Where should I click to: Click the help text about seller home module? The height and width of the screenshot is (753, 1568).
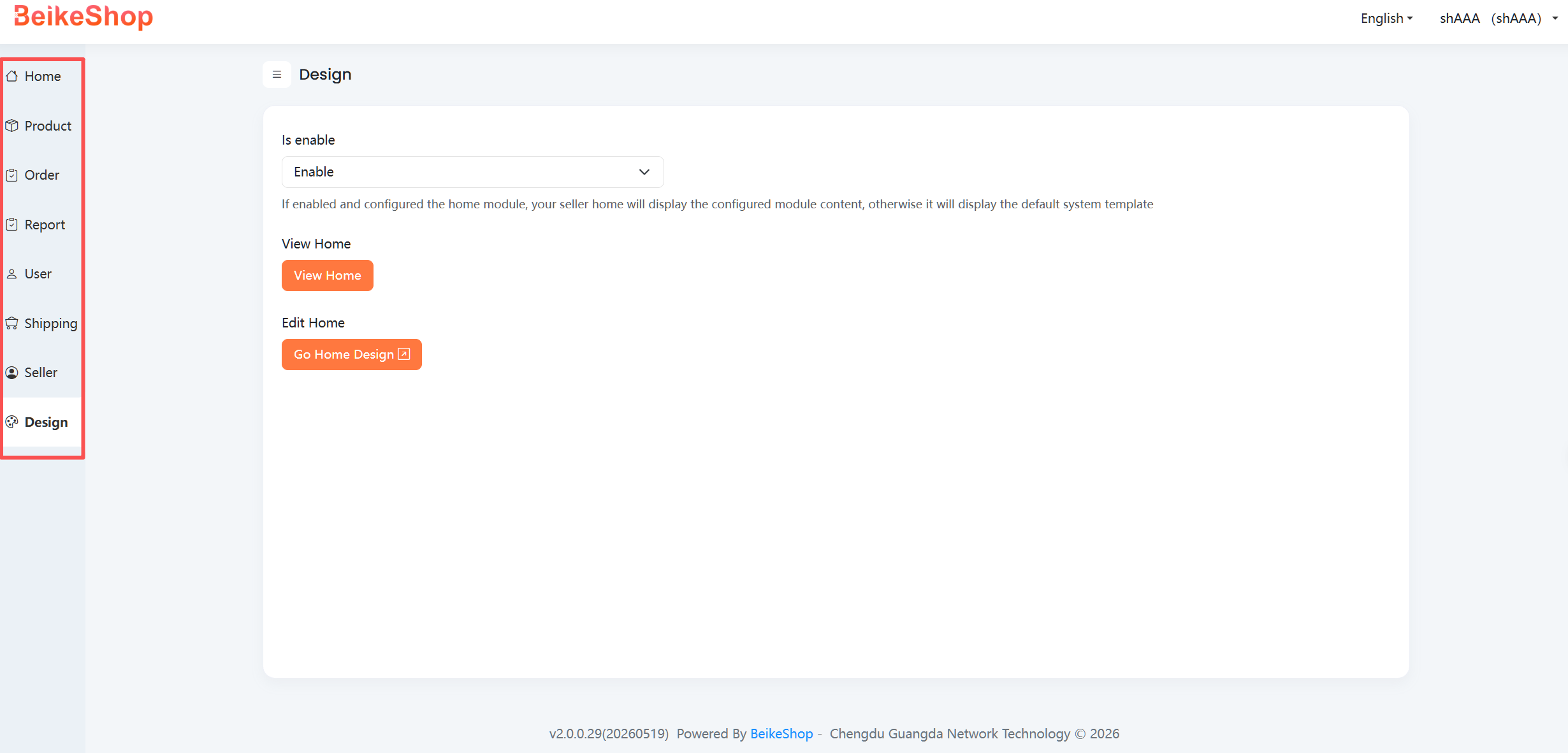click(x=717, y=204)
